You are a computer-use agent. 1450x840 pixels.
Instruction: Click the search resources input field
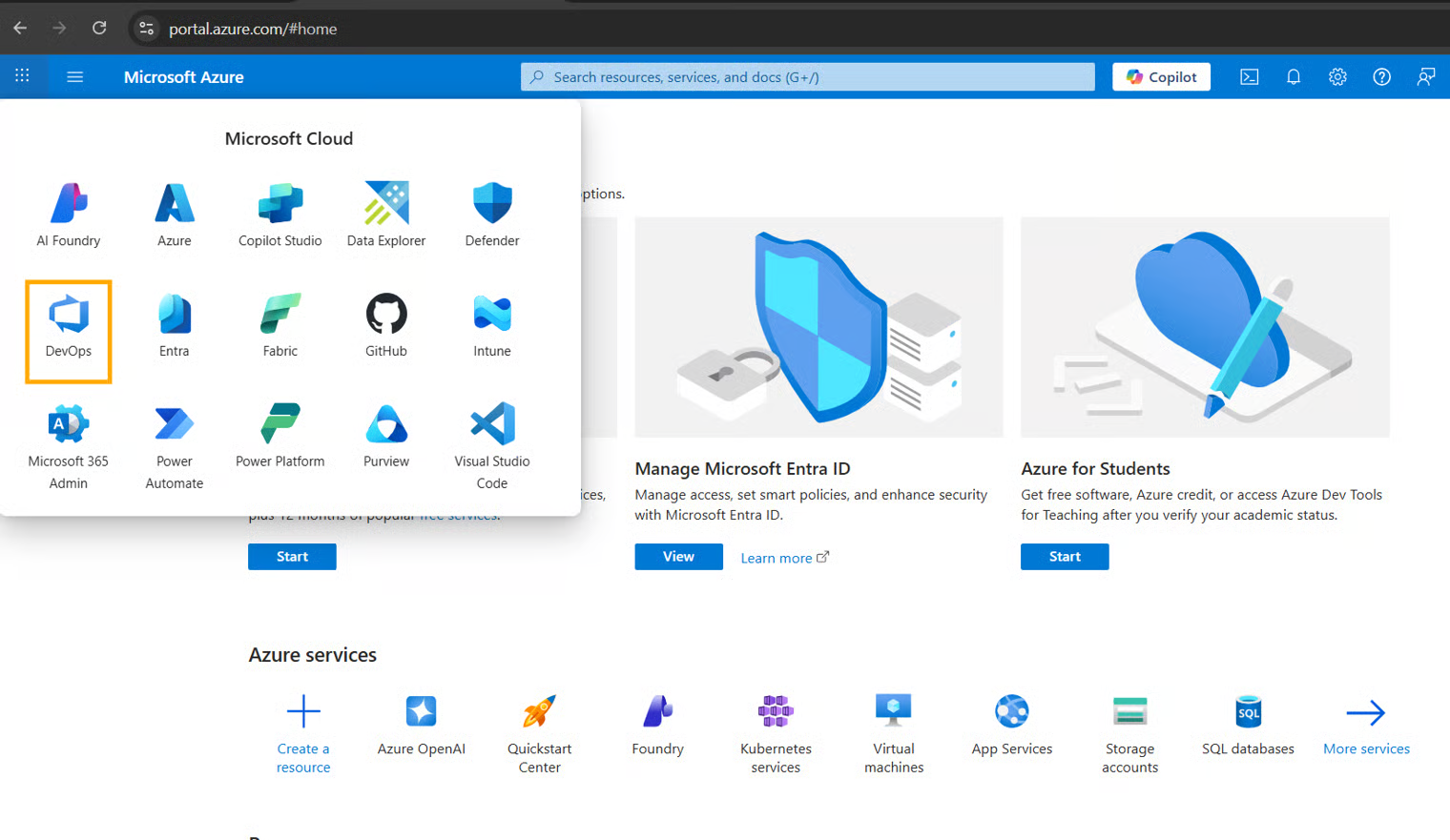point(807,77)
